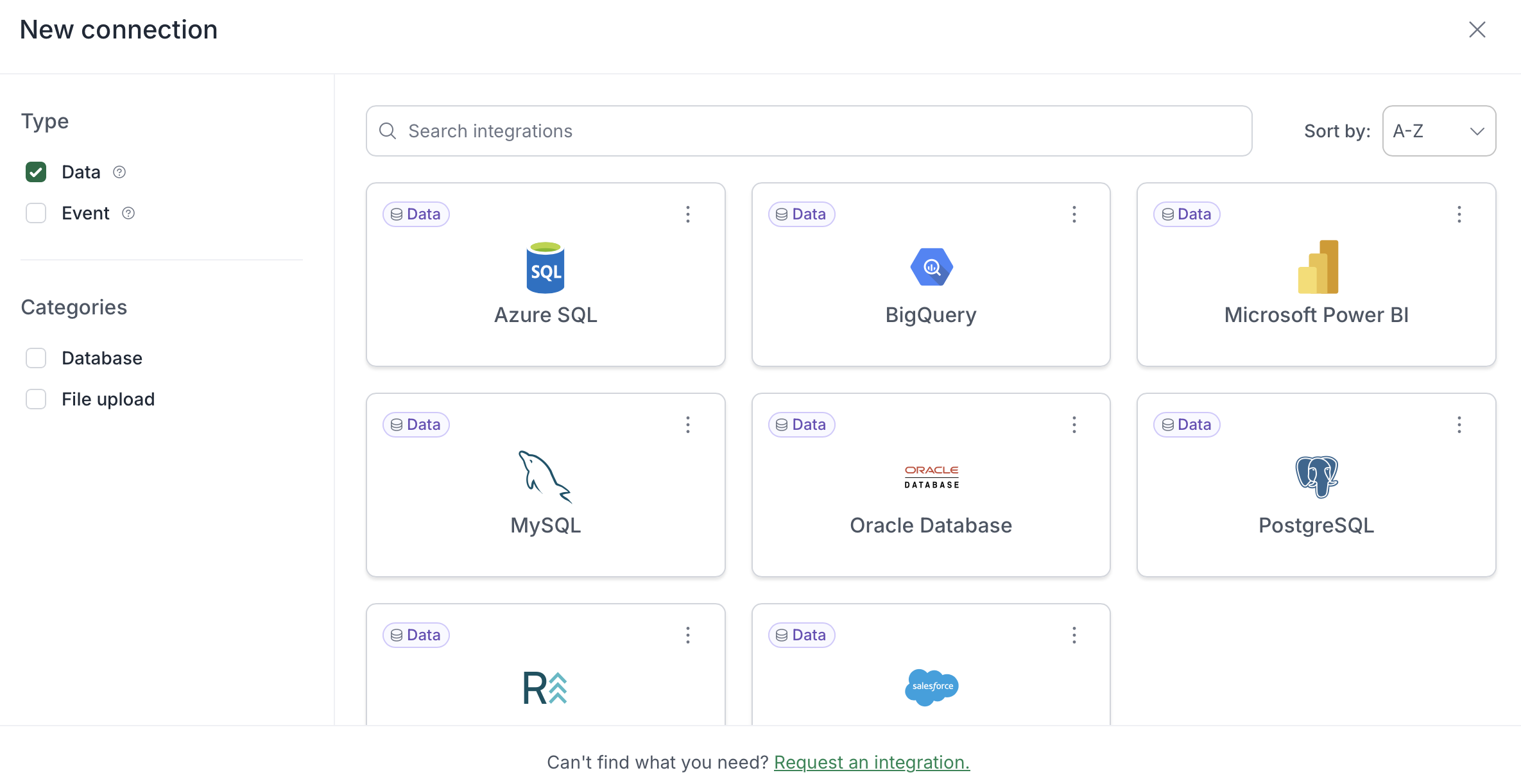Click the Azure SQL database icon

[x=546, y=268]
